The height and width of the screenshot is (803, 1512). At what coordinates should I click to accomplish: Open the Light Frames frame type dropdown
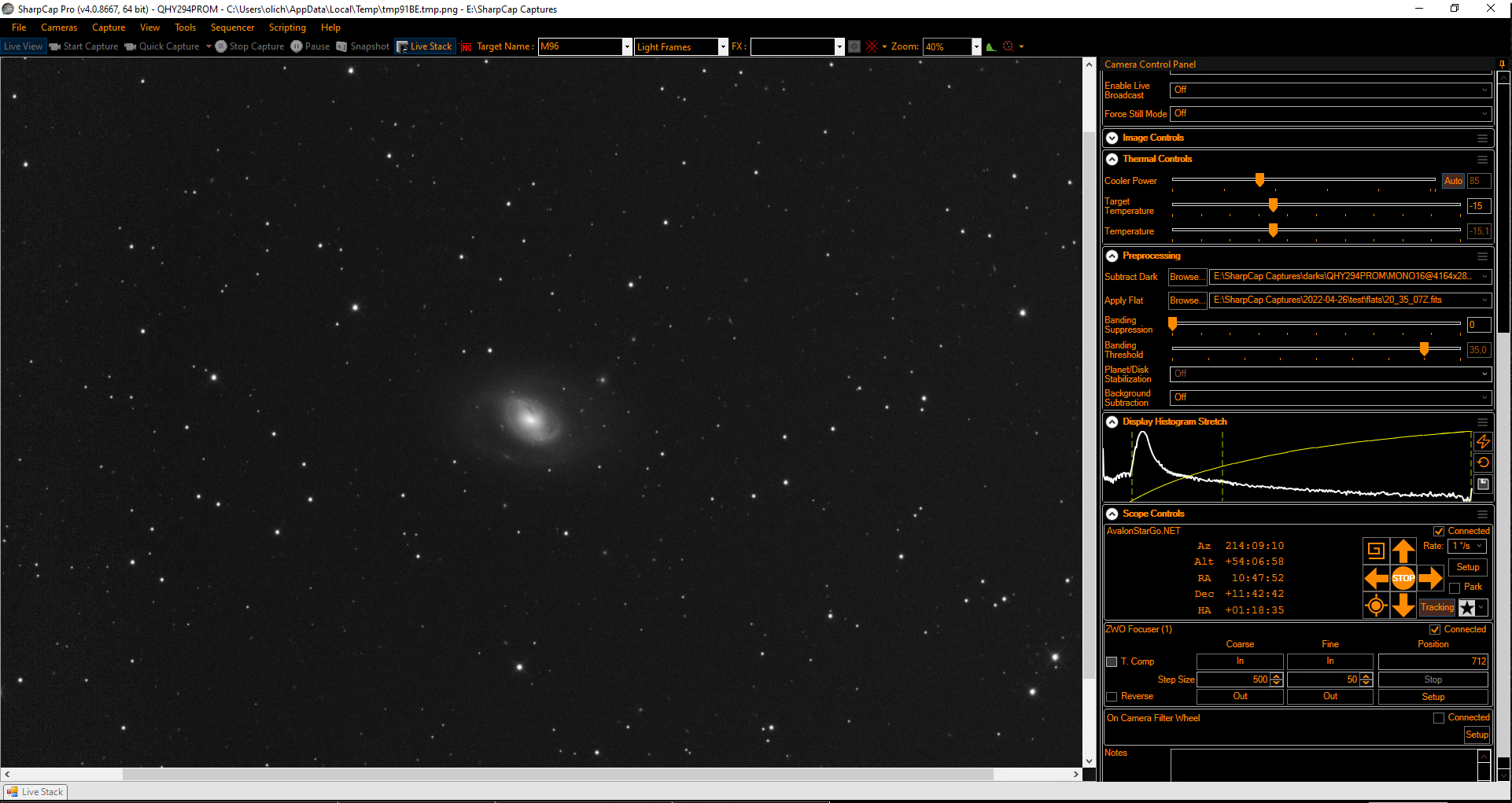pyautogui.click(x=723, y=46)
